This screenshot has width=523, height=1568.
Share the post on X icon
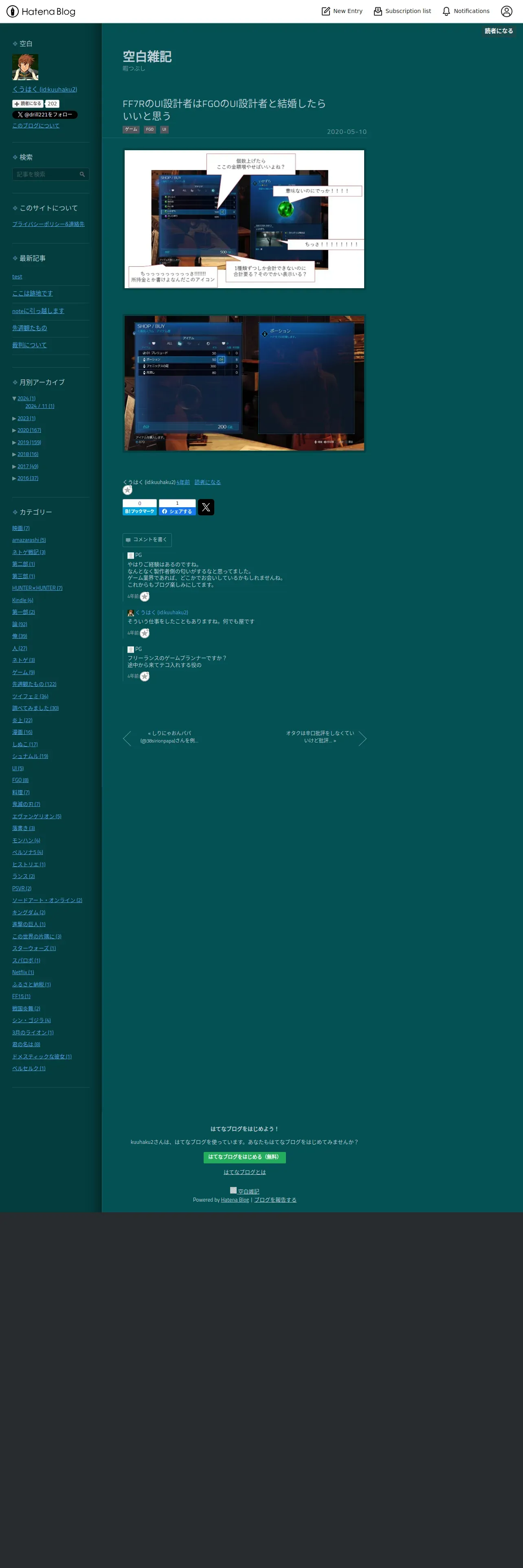click(206, 507)
